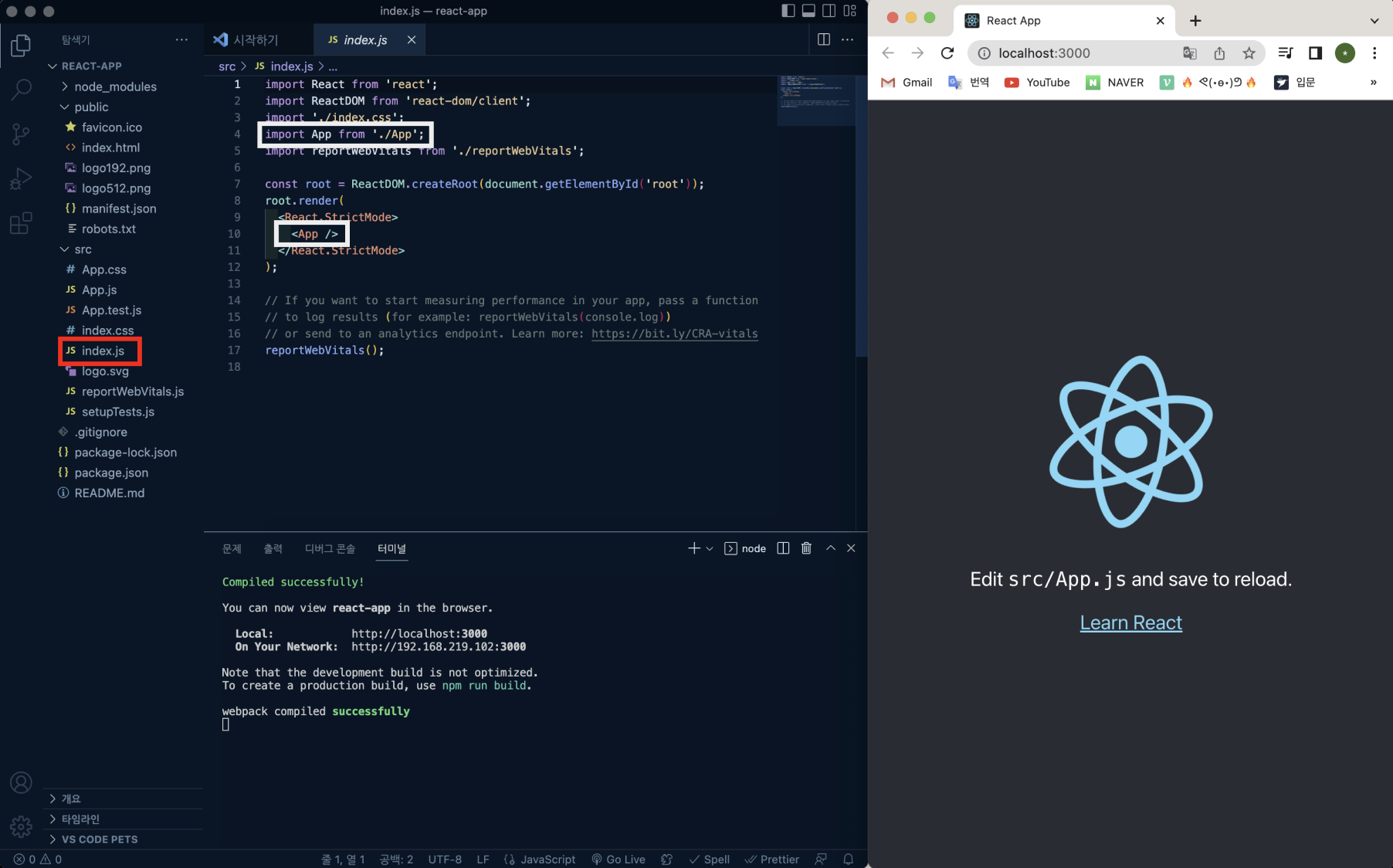Maximize the panel size with chevron up
Viewport: 1393px width, 868px height.
click(x=831, y=548)
